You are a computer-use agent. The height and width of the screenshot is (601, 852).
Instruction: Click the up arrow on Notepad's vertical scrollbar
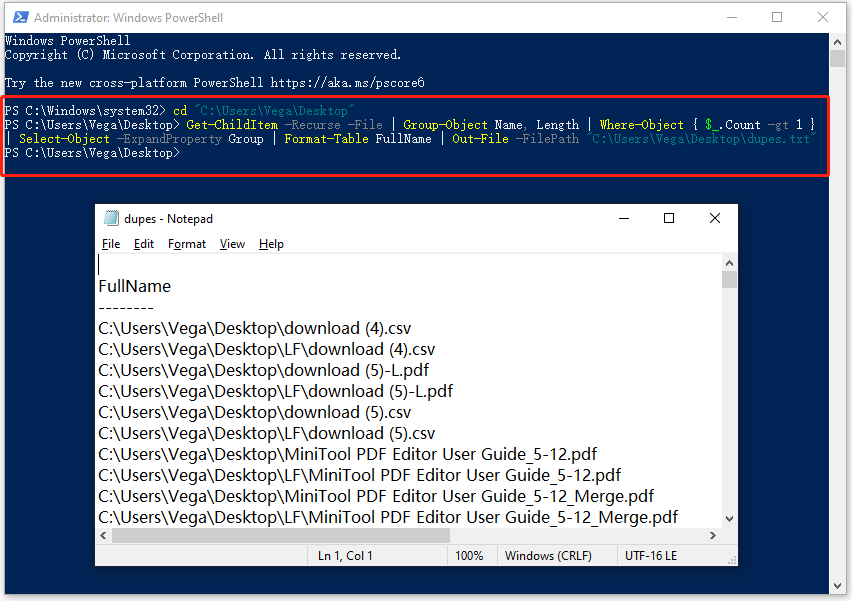(x=729, y=264)
